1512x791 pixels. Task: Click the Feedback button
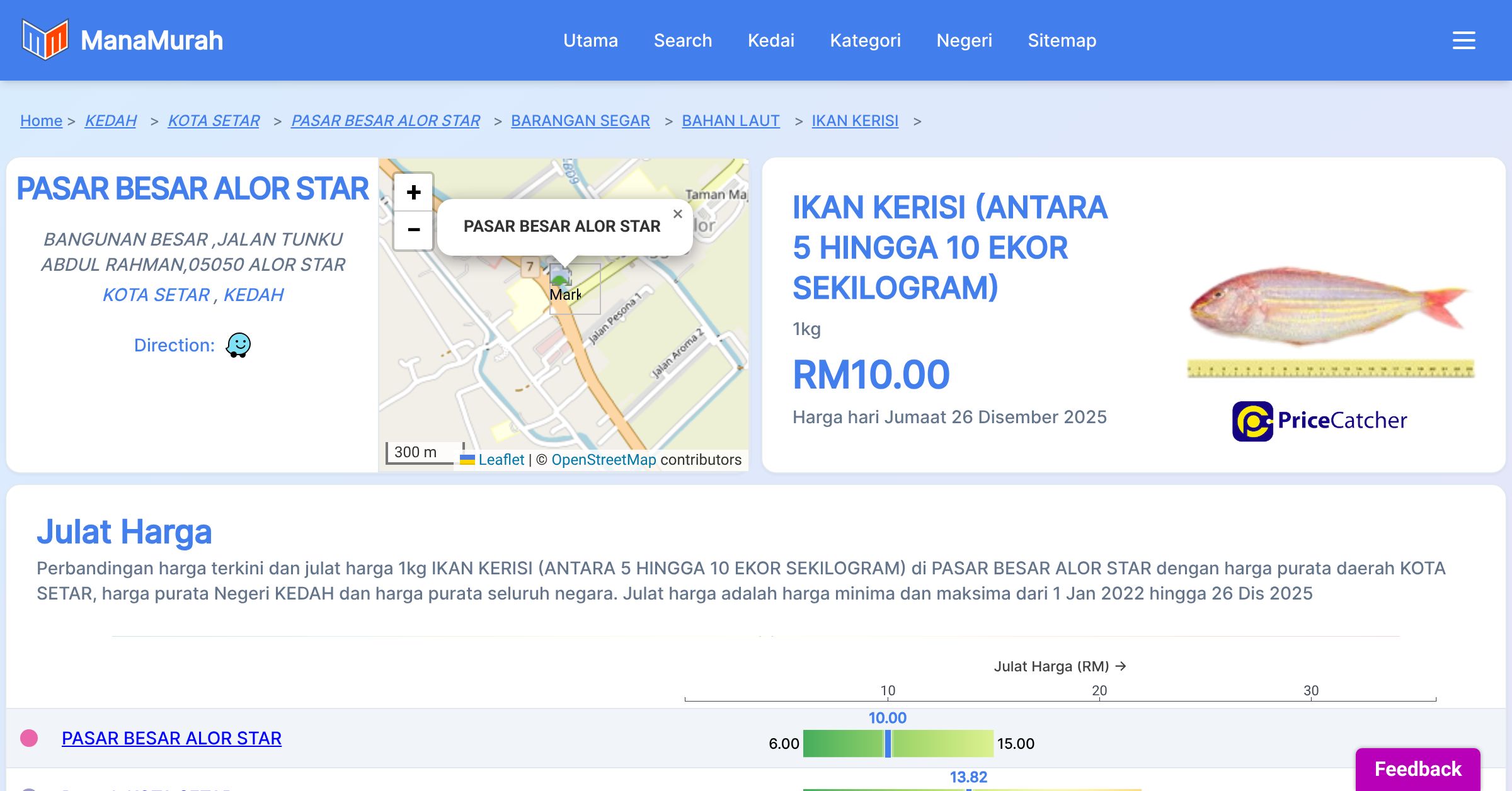point(1417,768)
